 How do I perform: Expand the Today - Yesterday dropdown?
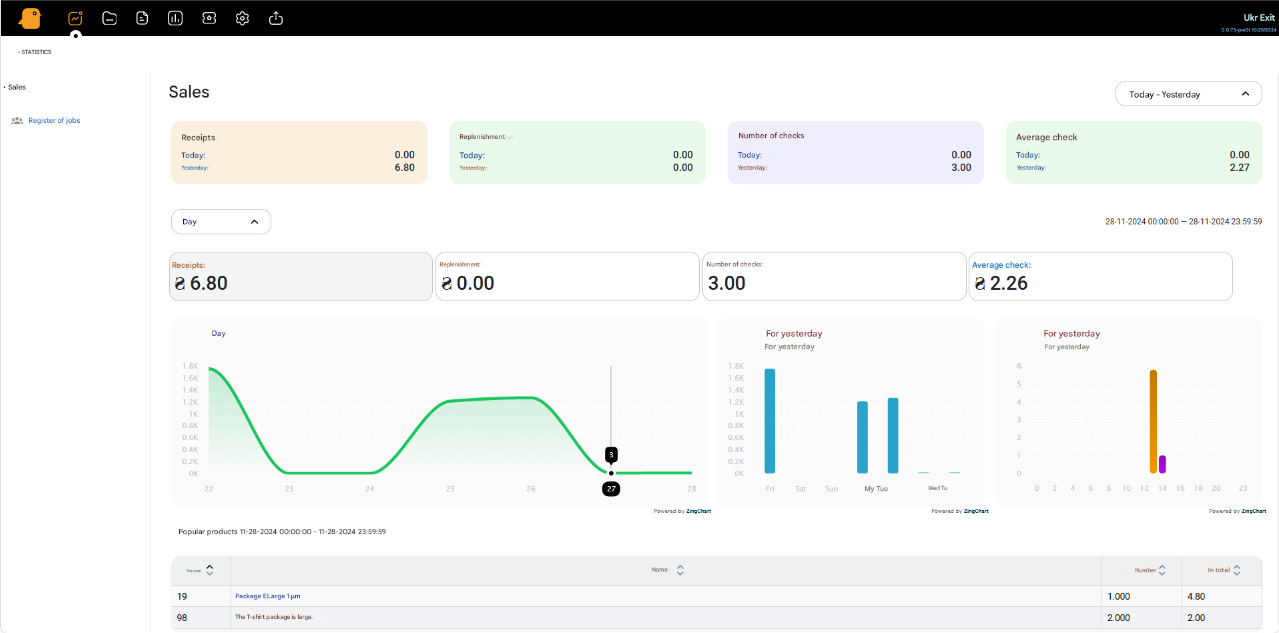point(1188,94)
